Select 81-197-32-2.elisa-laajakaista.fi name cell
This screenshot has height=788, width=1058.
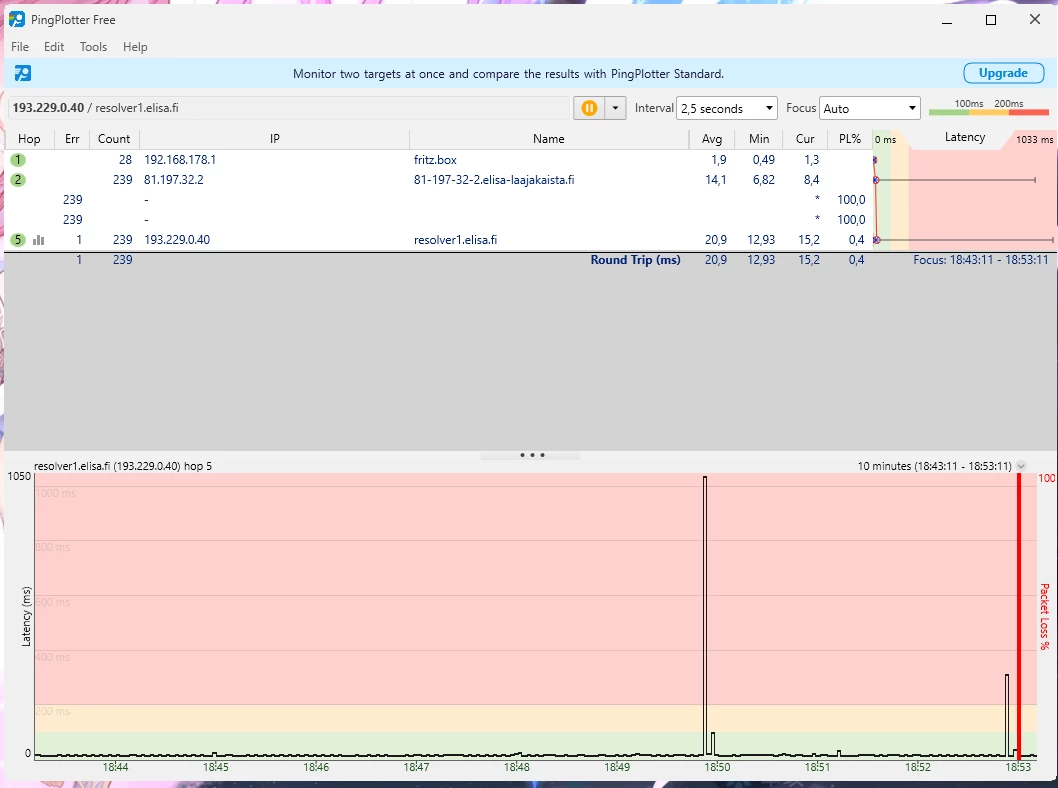pos(494,180)
